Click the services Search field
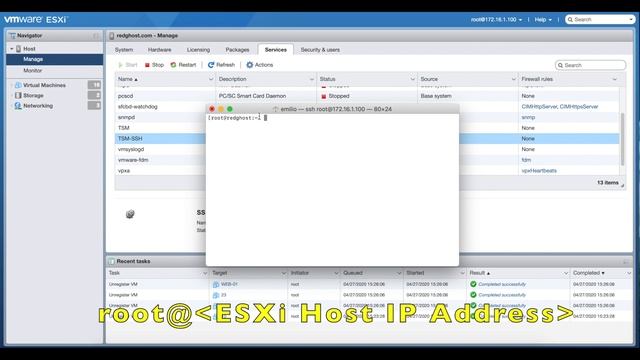Viewport: 640px width, 360px height. pos(590,65)
